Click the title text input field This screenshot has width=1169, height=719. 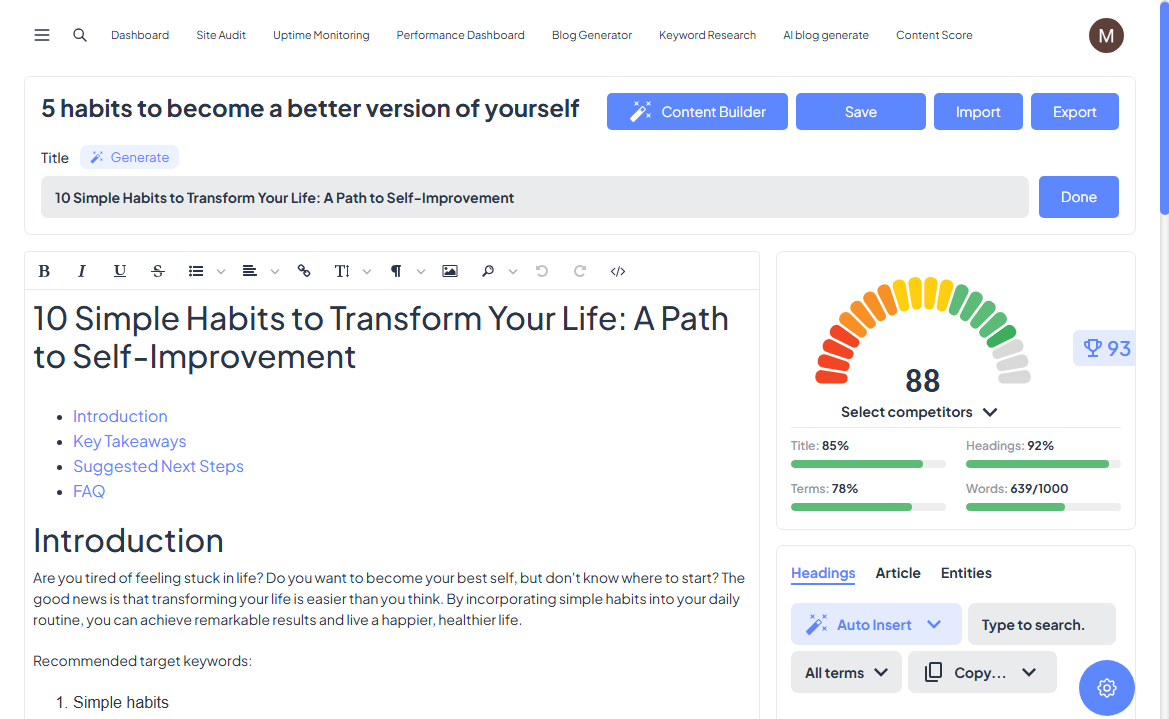point(534,198)
